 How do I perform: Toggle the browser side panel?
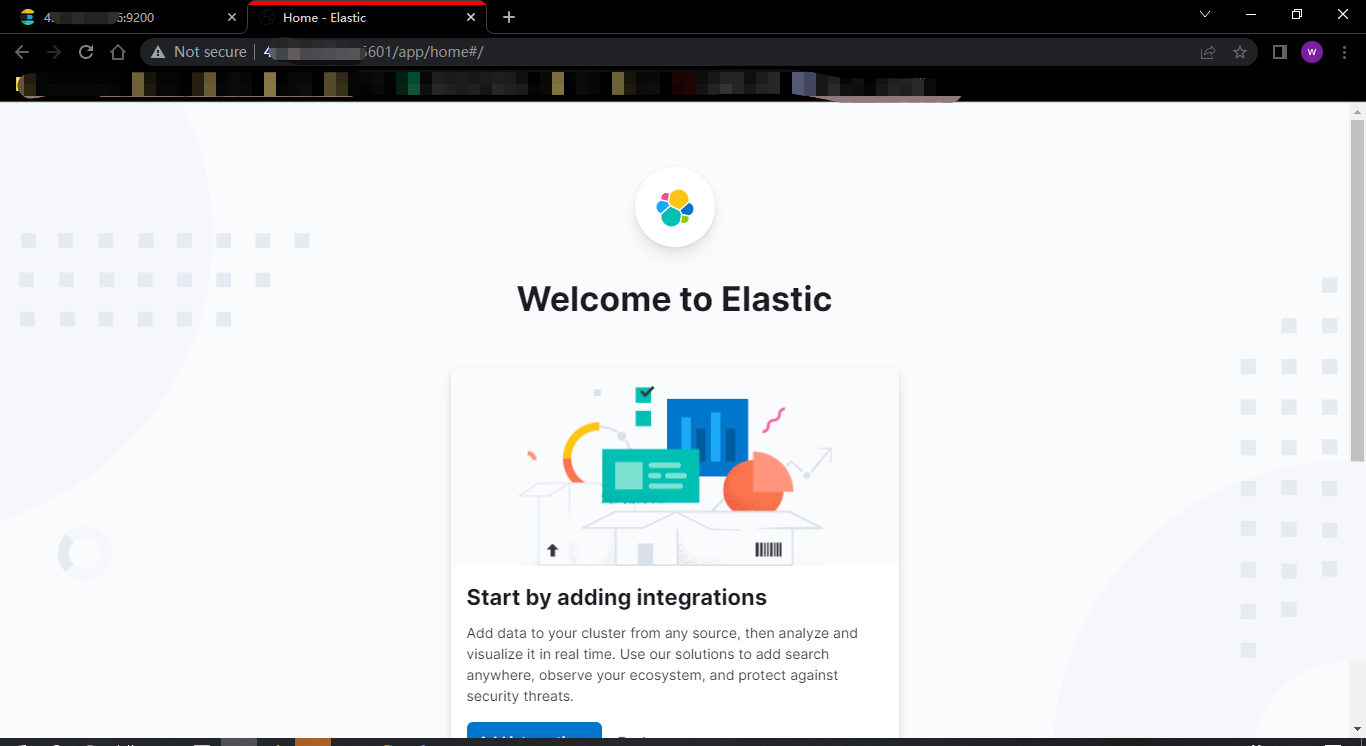(x=1279, y=51)
